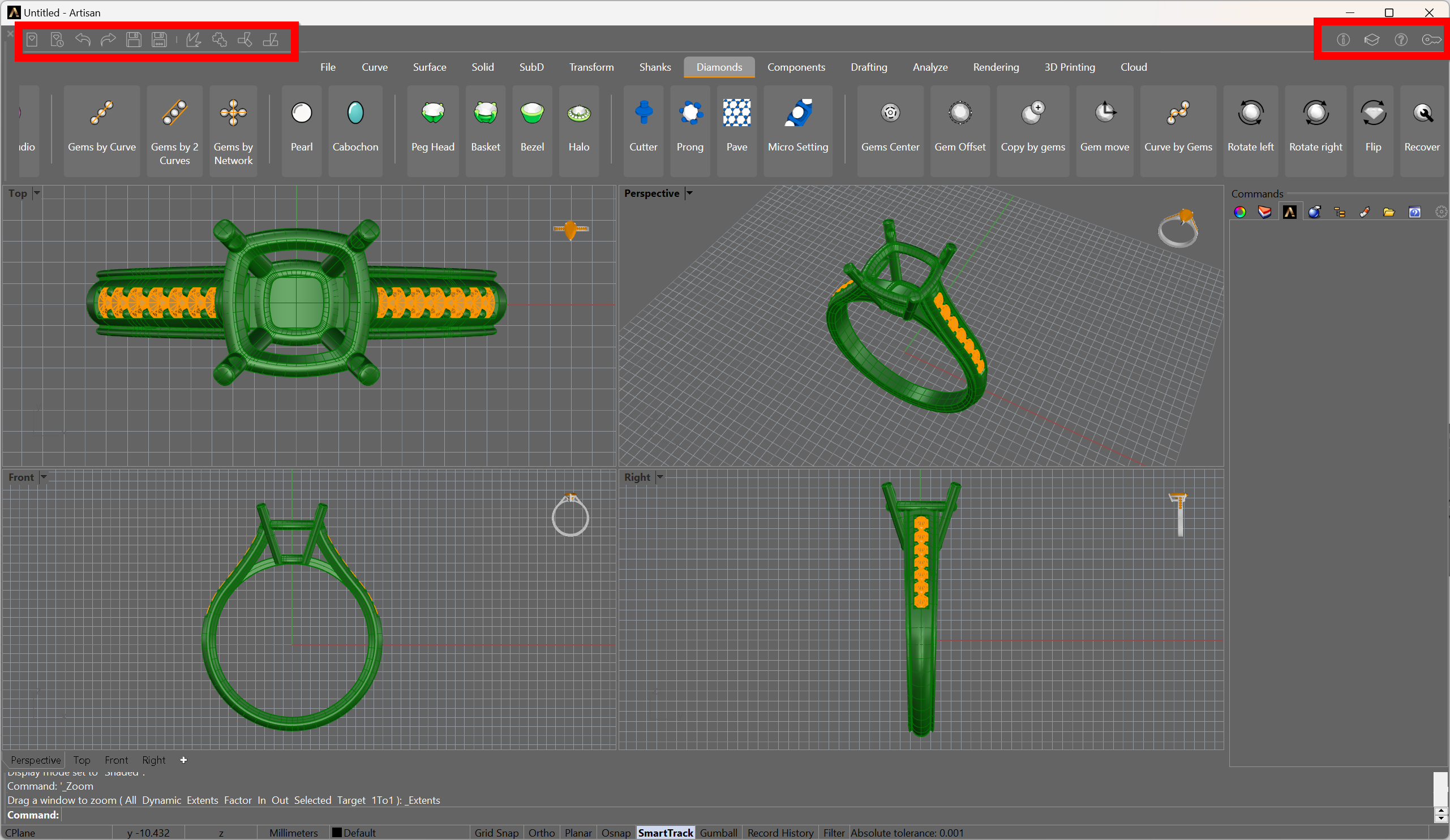Open the Right viewport dropdown arrow
Viewport: 1450px width, 840px height.
(x=660, y=477)
